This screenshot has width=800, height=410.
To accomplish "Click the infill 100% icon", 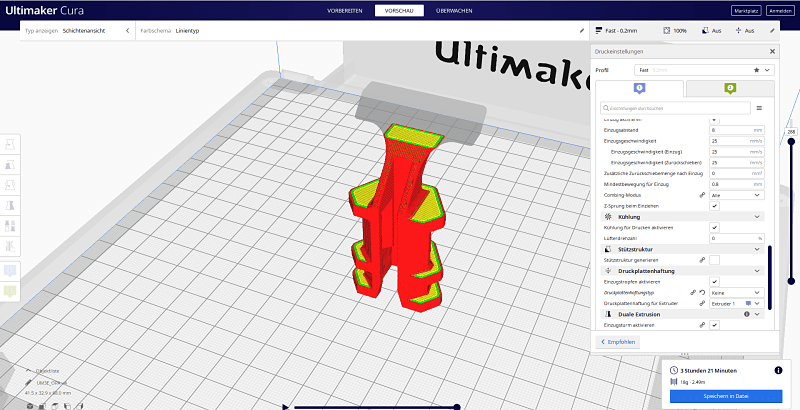I will pos(666,31).
